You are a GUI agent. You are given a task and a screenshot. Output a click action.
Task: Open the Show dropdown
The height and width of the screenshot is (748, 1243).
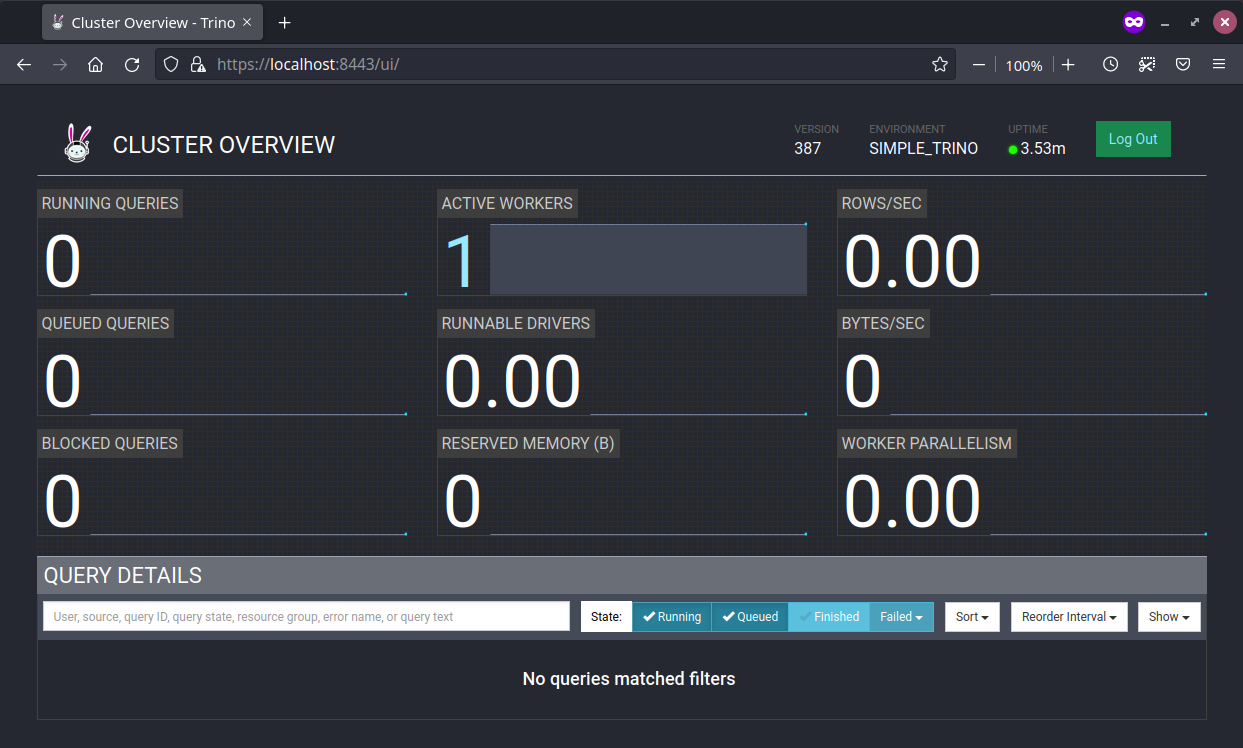pos(1168,616)
